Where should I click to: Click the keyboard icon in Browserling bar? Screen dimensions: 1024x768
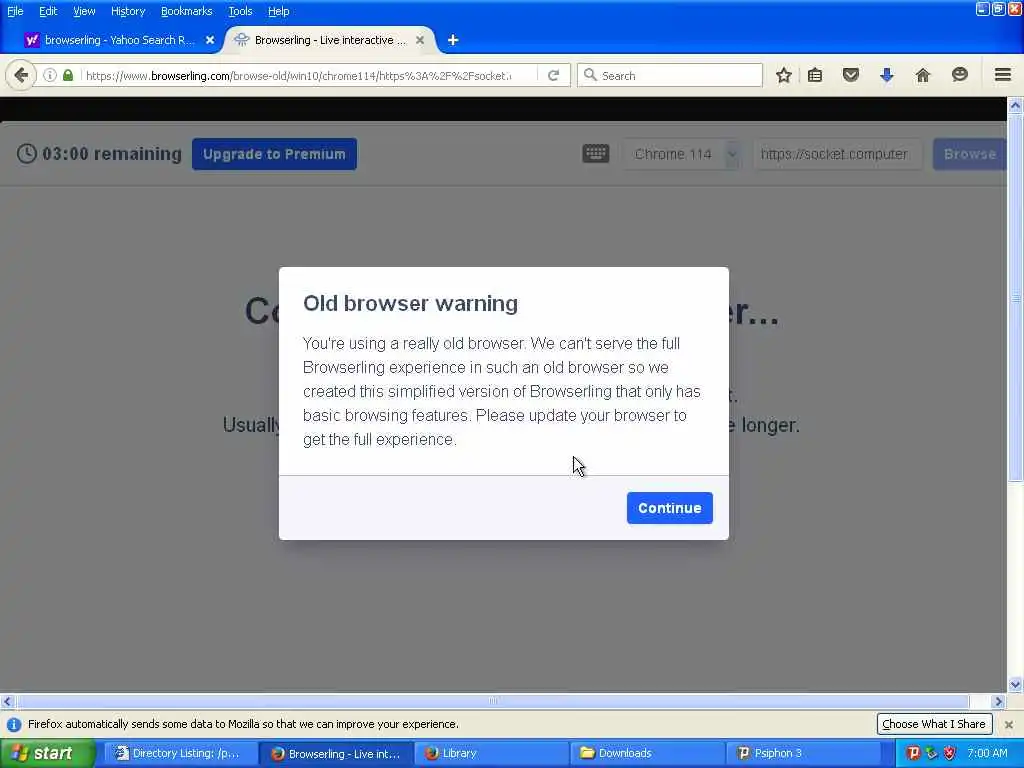595,153
